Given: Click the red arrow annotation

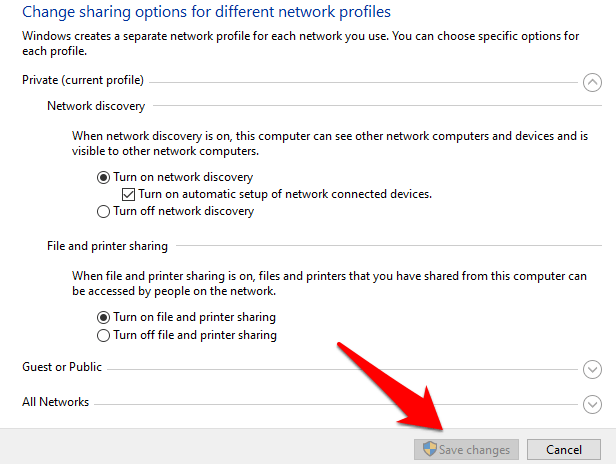Looking at the screenshot, I should pyautogui.click(x=400, y=385).
